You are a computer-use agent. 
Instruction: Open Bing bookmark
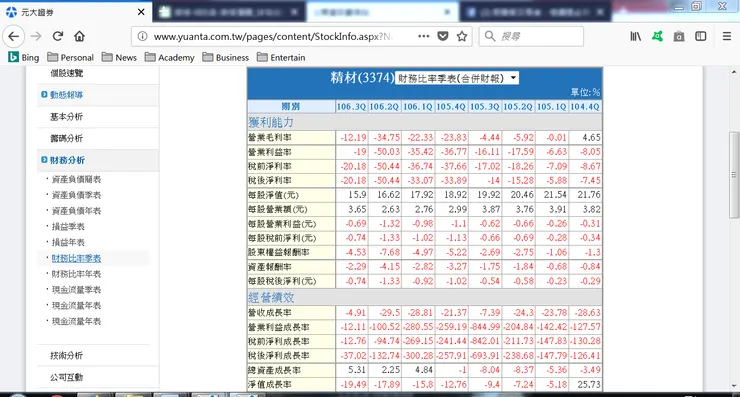pyautogui.click(x=24, y=58)
